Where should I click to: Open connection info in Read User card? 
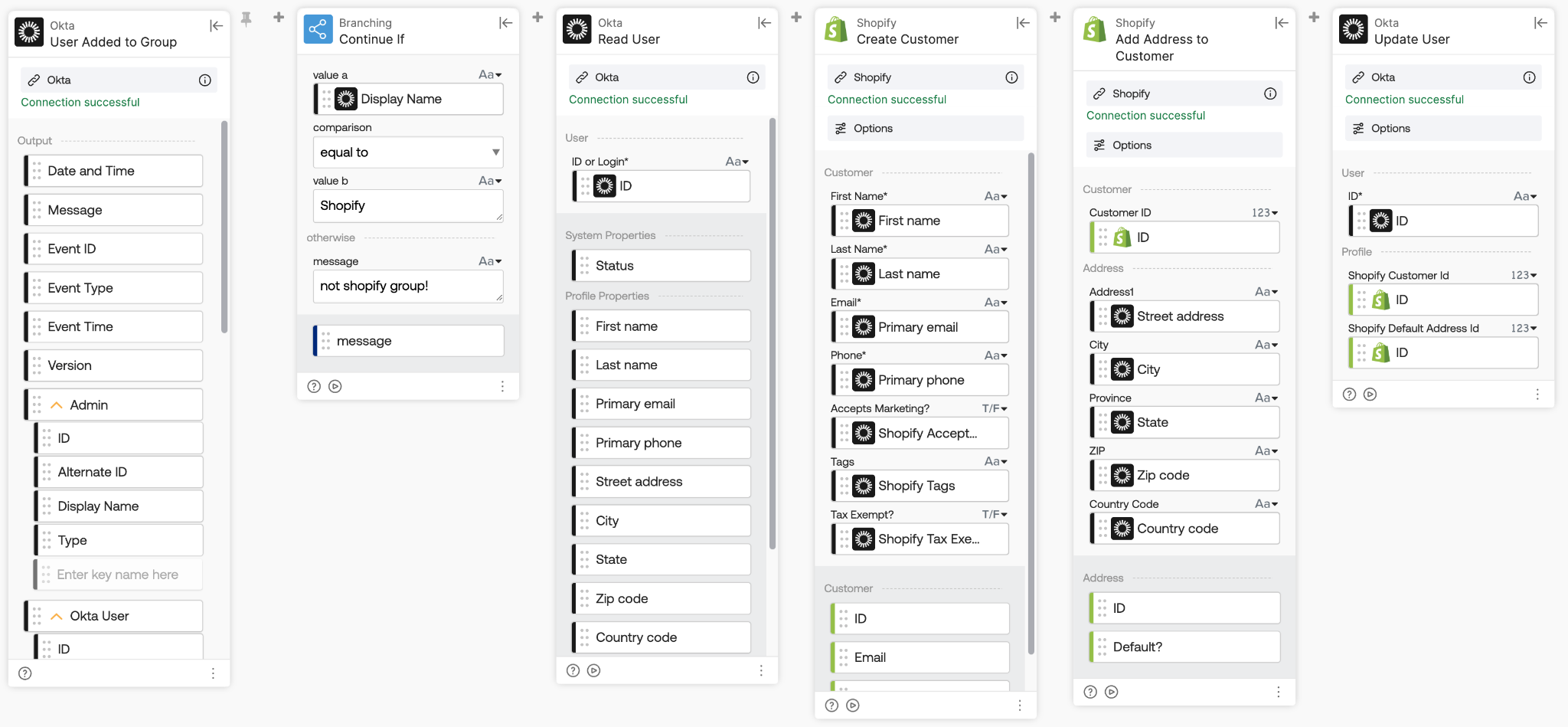tap(753, 77)
